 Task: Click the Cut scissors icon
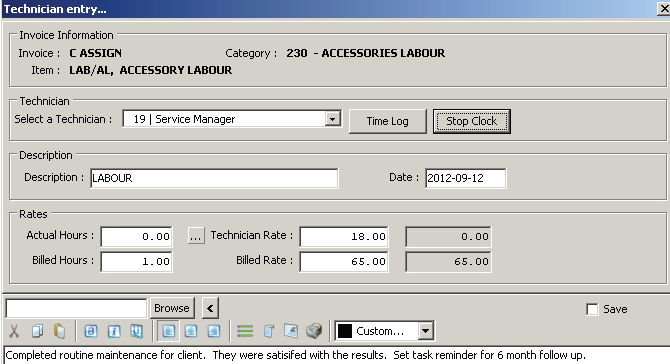14,331
